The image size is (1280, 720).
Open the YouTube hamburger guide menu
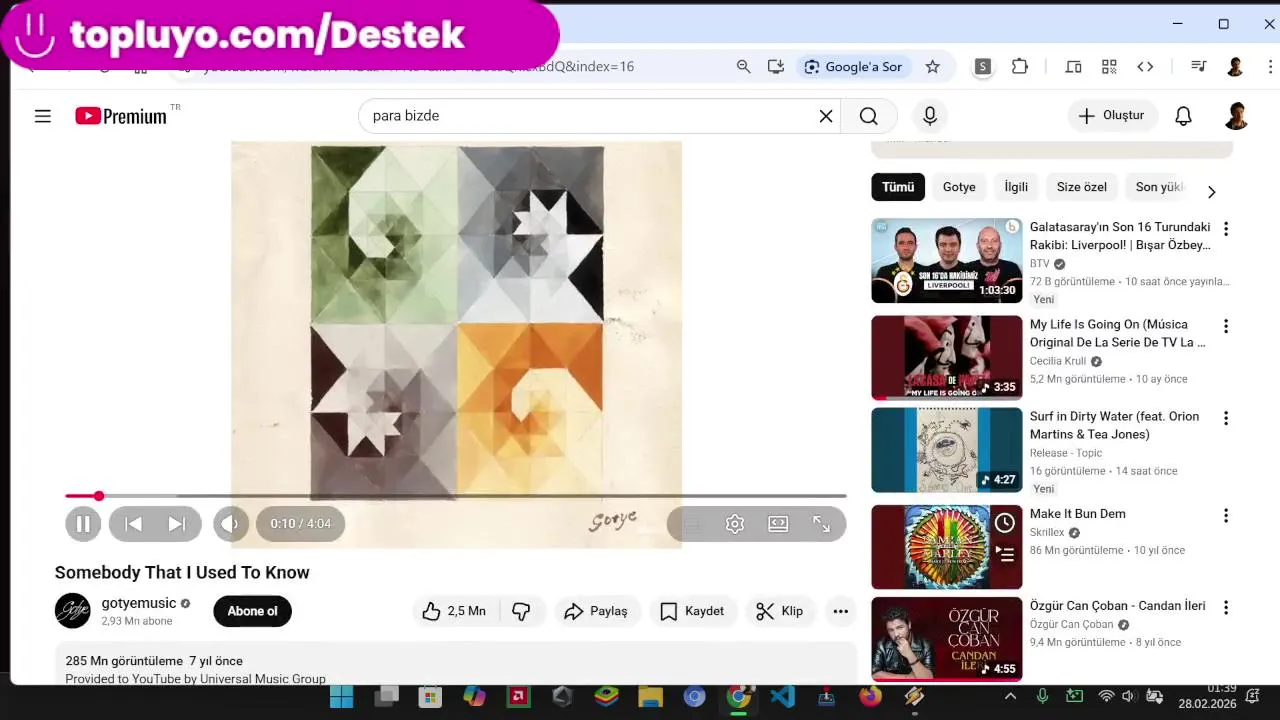tap(42, 116)
